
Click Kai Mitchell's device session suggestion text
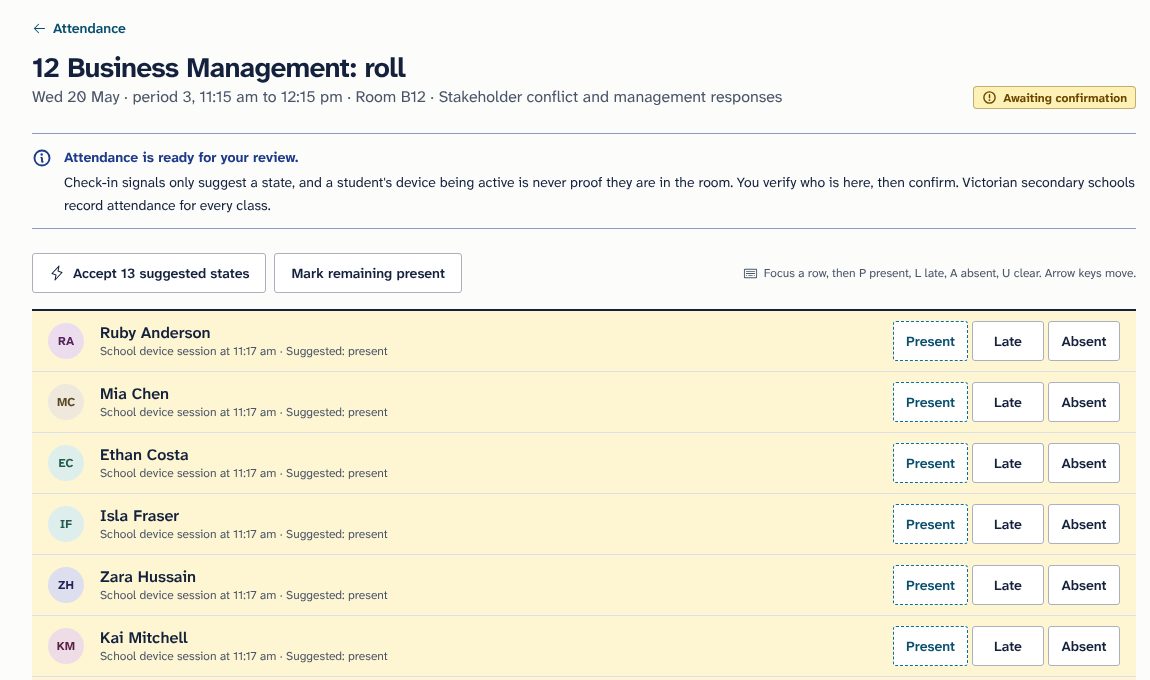click(243, 656)
